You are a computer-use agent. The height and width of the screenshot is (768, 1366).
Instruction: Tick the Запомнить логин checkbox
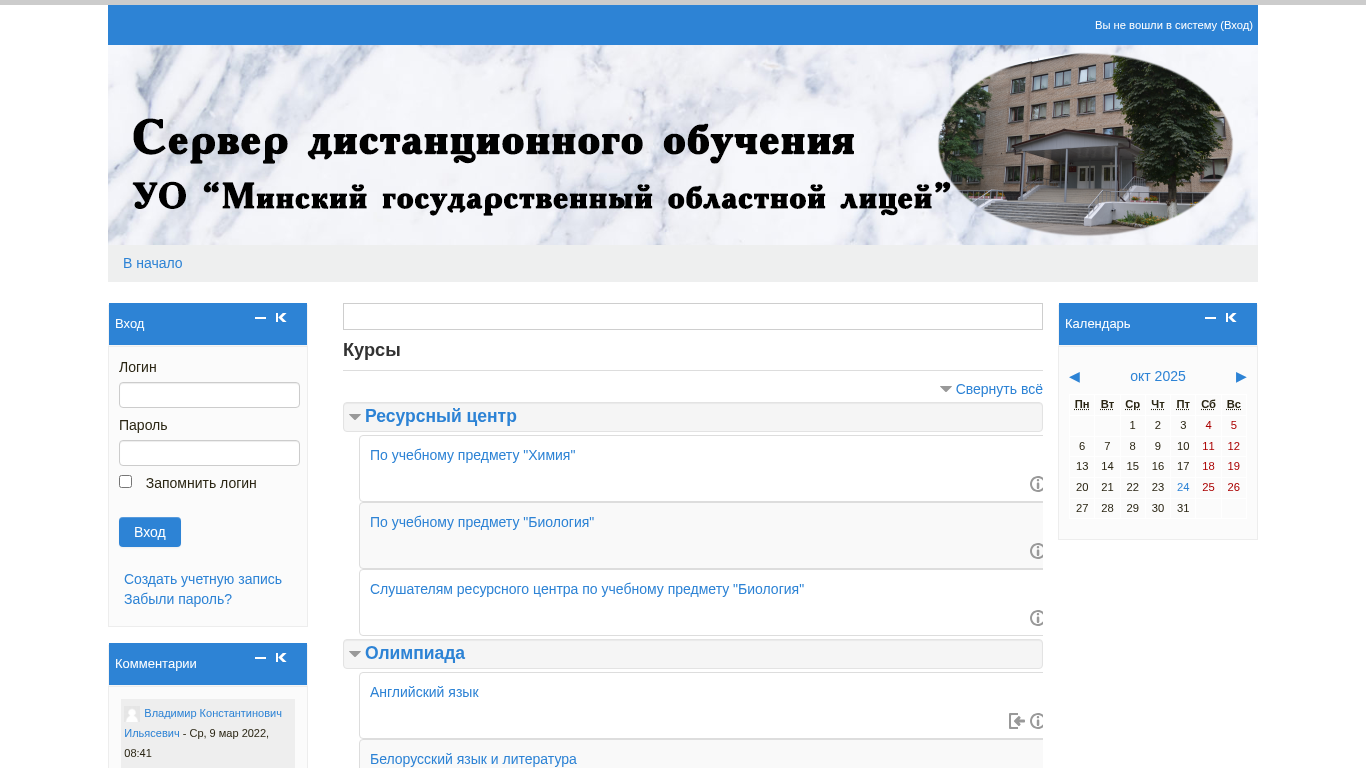[125, 482]
